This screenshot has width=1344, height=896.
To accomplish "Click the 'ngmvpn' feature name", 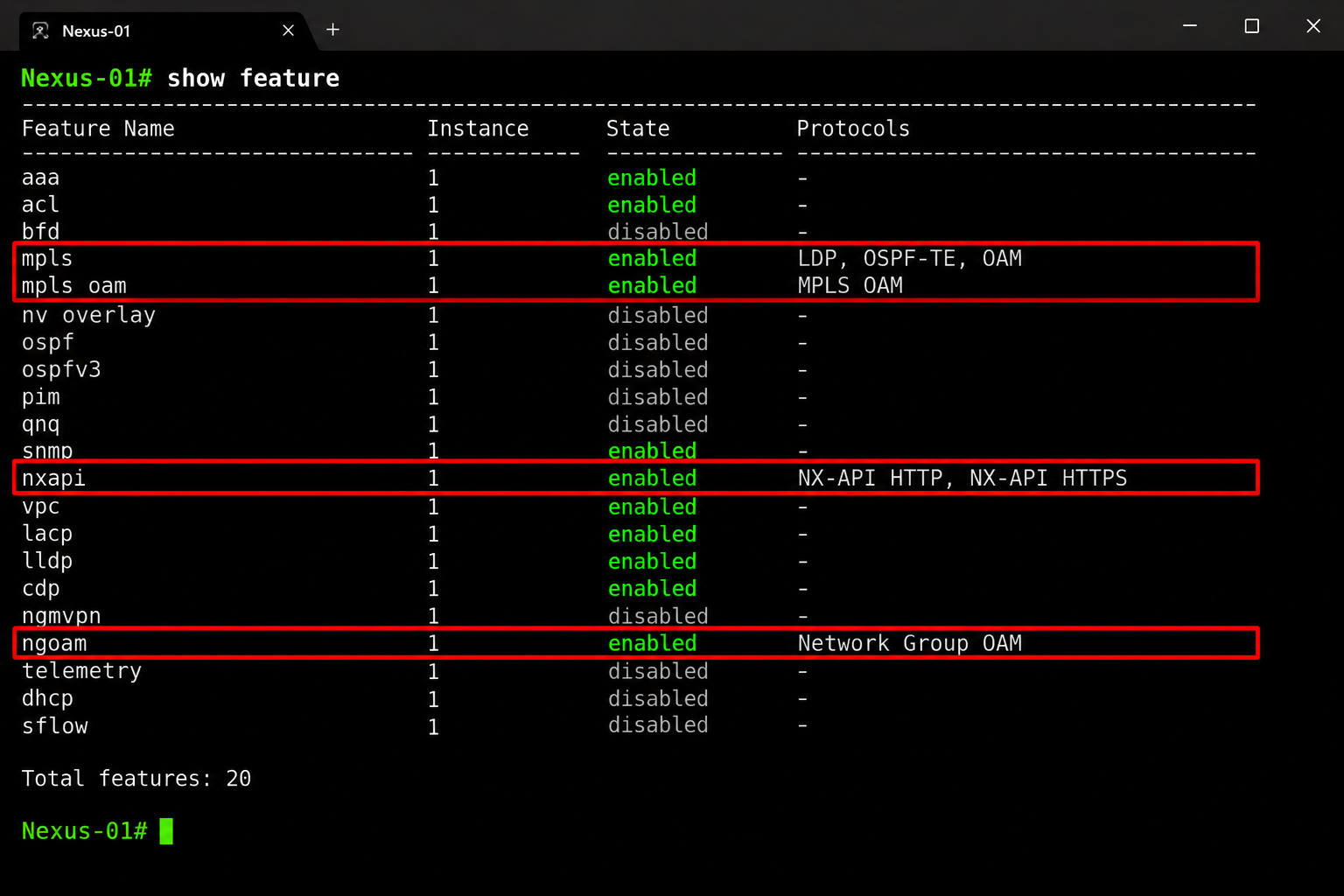I will click(61, 616).
